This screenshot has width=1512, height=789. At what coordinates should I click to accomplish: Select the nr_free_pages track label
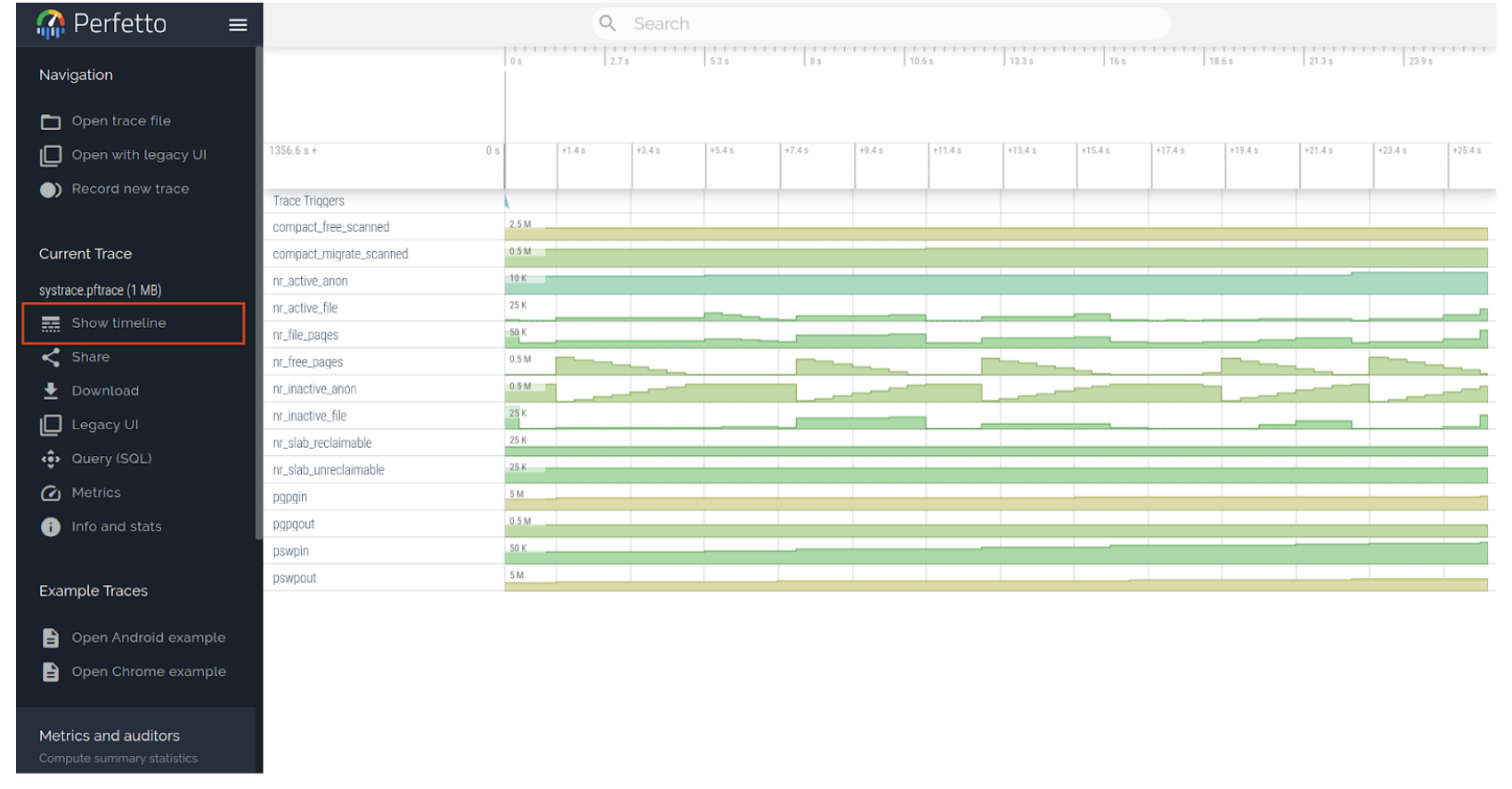308,362
